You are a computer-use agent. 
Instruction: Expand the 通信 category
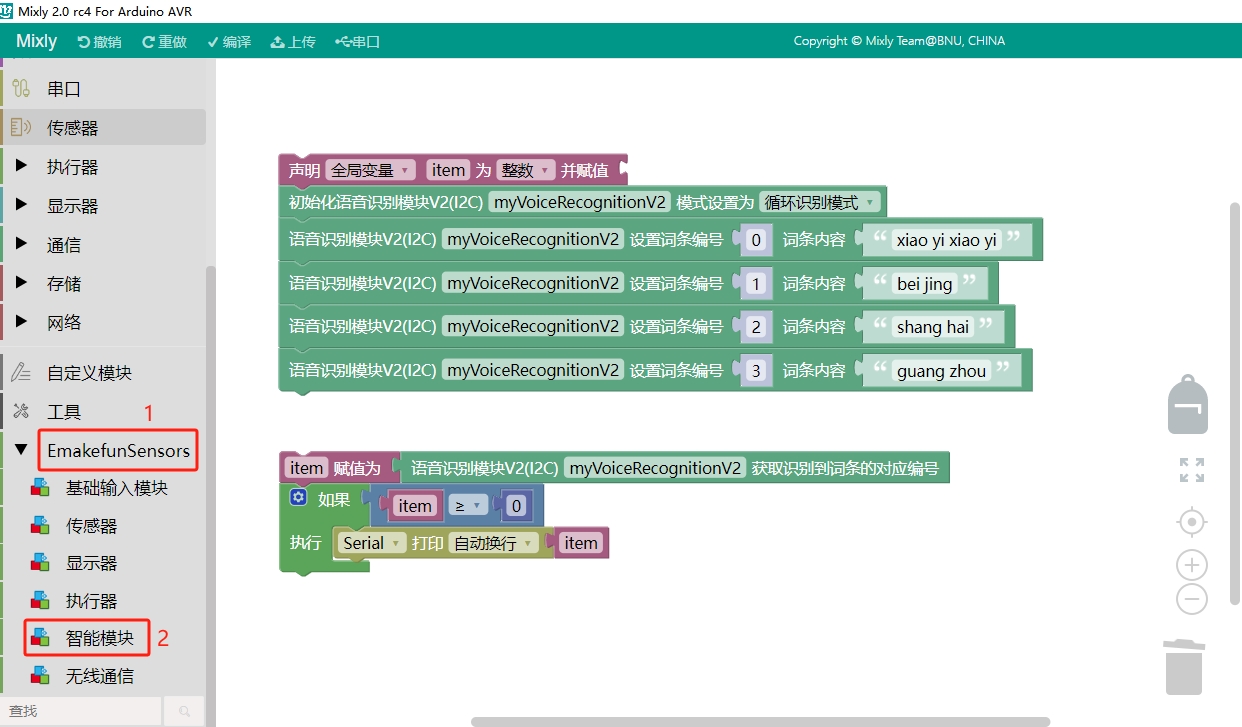click(x=103, y=245)
